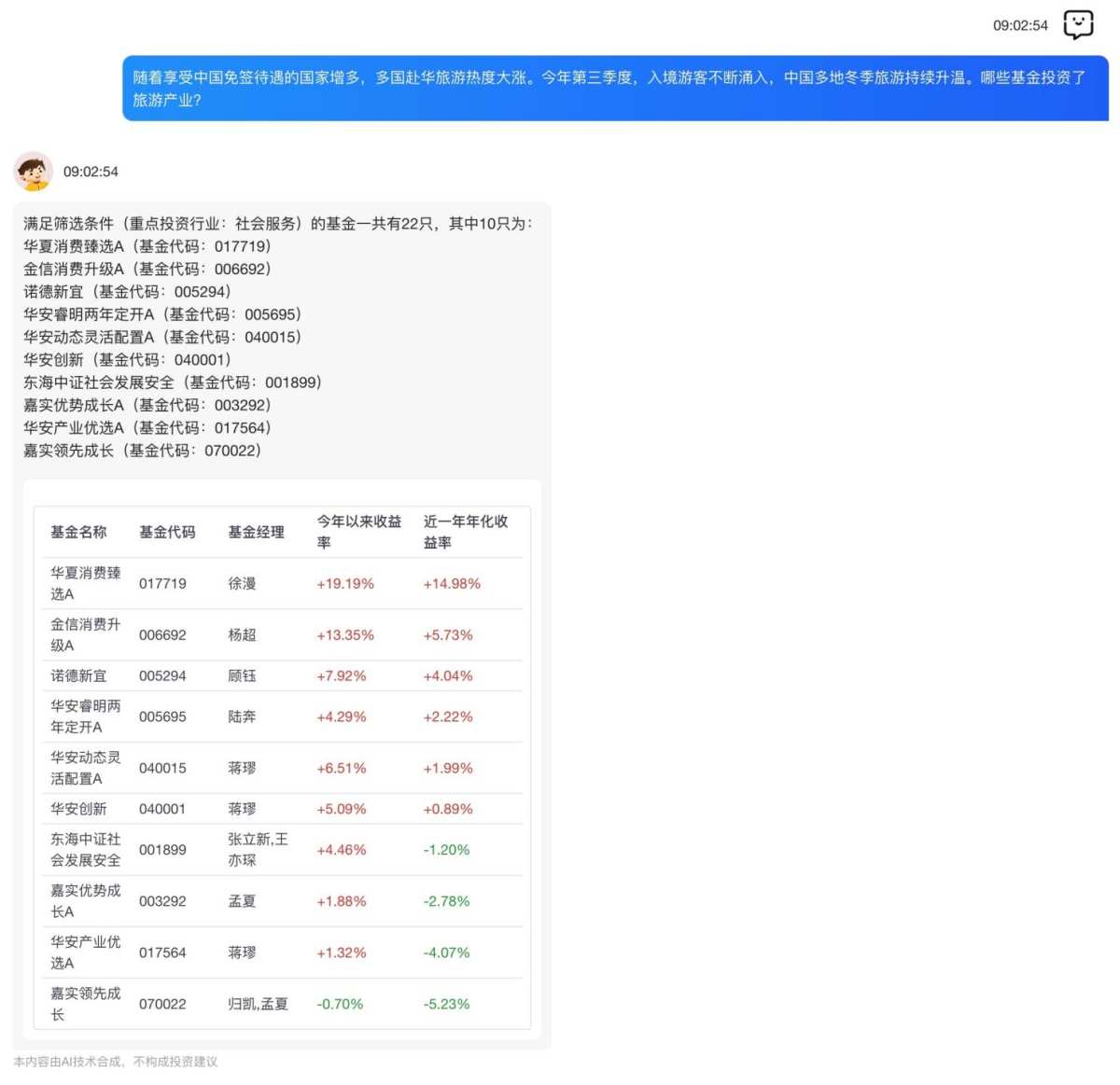The height and width of the screenshot is (1085, 1120).
Task: Click the list line 华安创新（基金代码：040001）
Action: pyautogui.click(x=127, y=359)
